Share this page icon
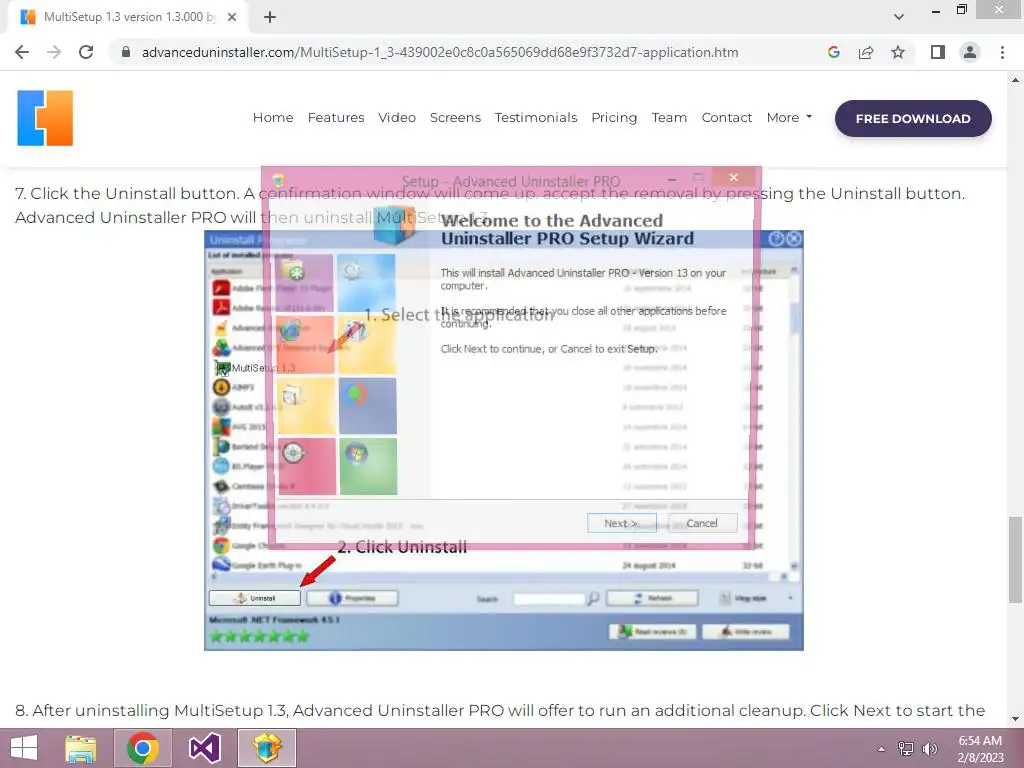 [x=866, y=52]
